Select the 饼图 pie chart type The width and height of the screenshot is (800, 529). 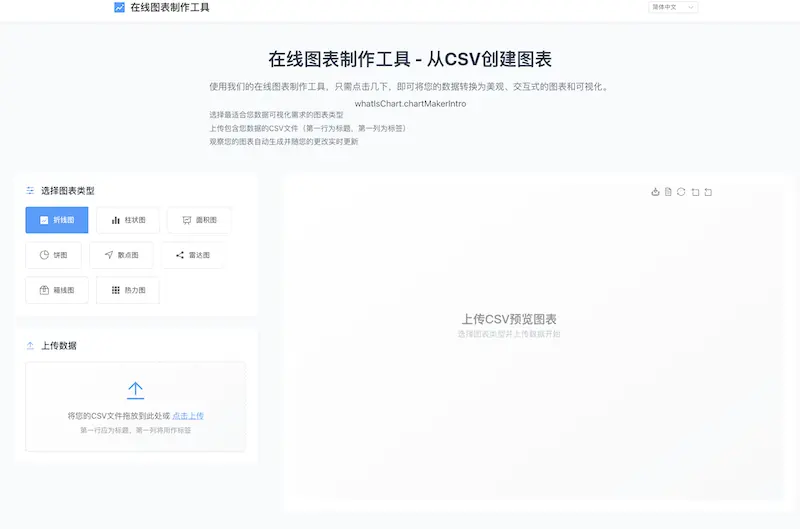[53, 255]
